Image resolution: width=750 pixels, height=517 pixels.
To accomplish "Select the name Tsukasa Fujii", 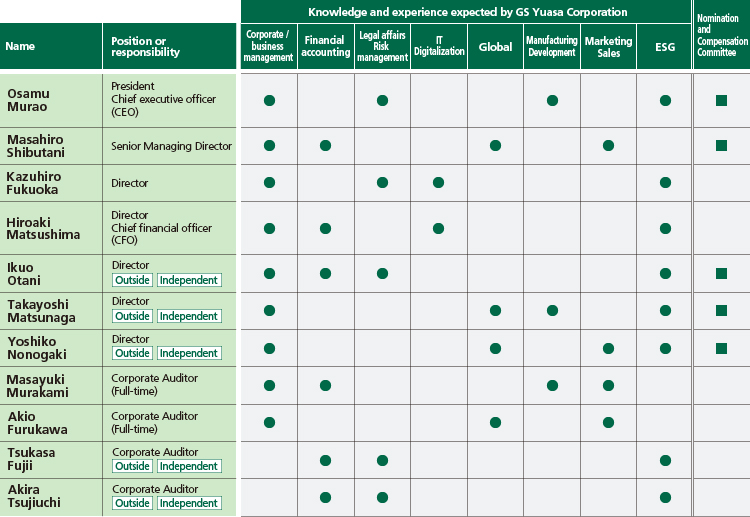I will coord(31,459).
